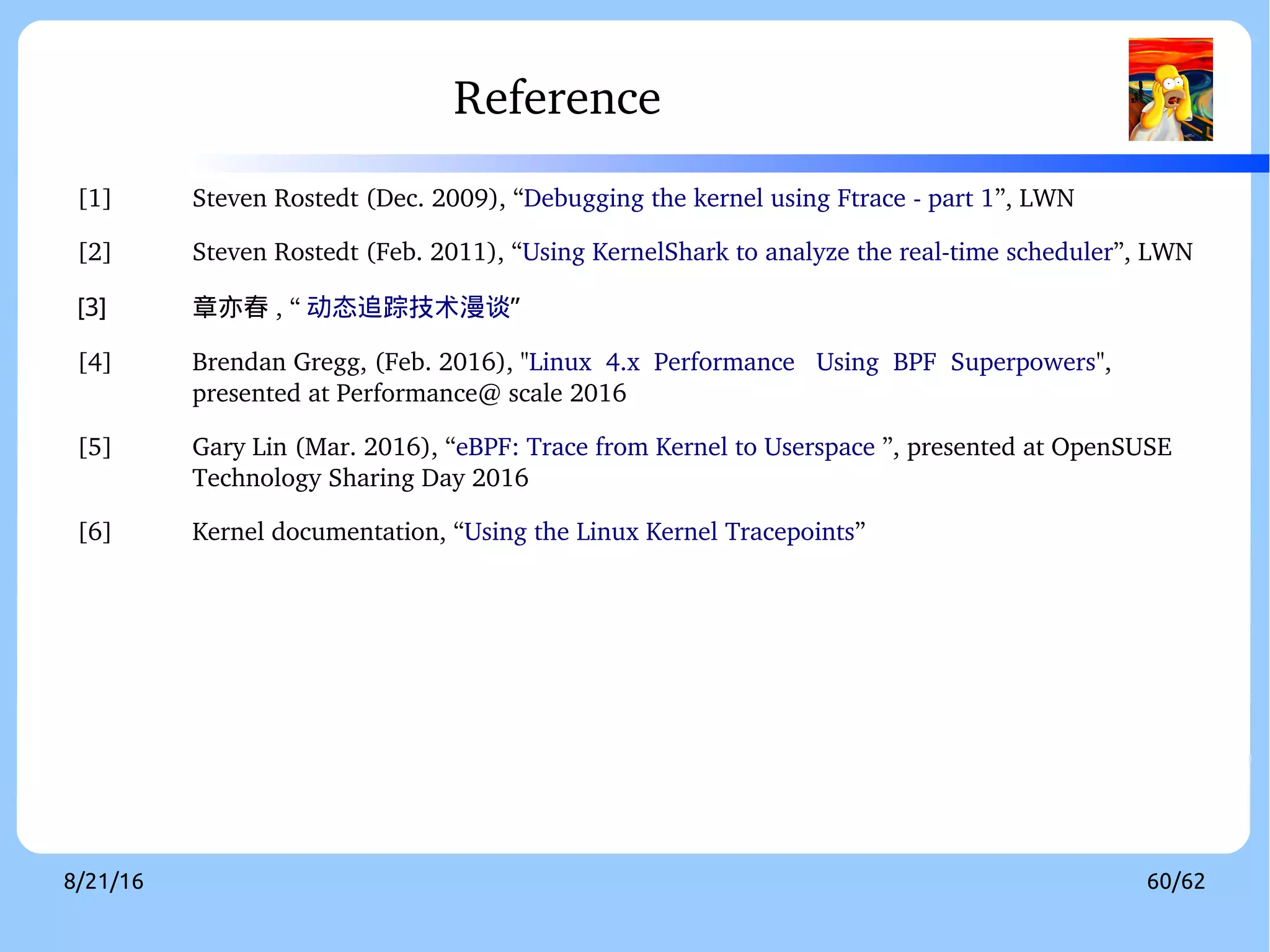Viewport: 1270px width, 952px height.
Task: Click author name 章亦春
Action: (x=230, y=307)
